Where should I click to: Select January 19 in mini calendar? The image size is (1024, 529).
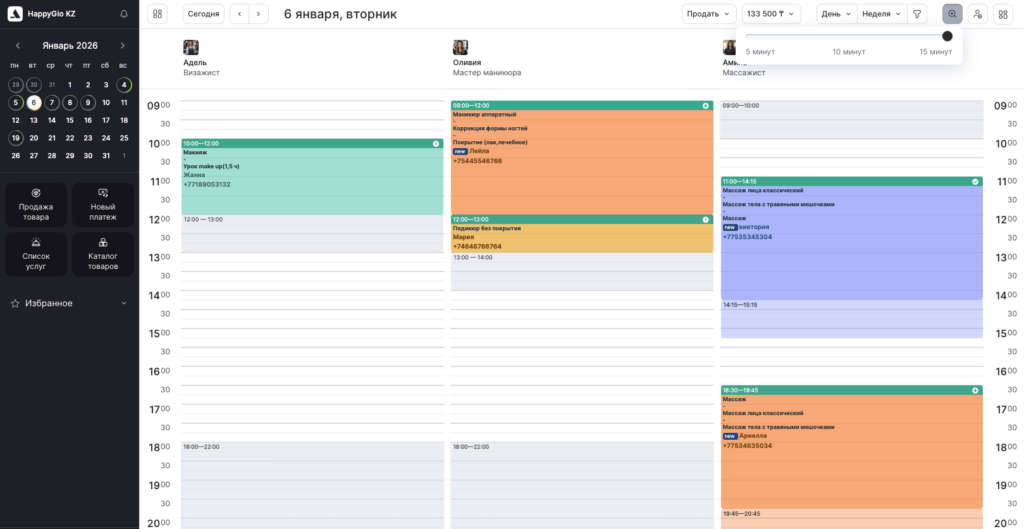click(15, 138)
